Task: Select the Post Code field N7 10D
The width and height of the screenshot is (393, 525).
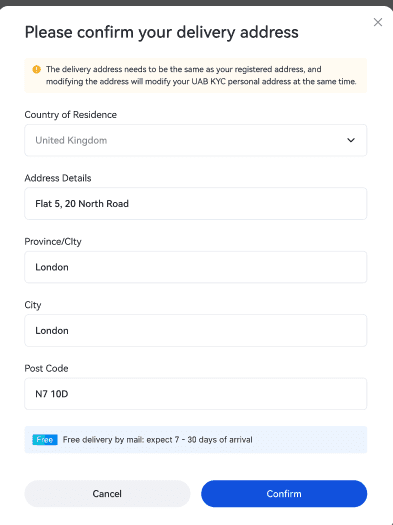Action: tap(195, 394)
